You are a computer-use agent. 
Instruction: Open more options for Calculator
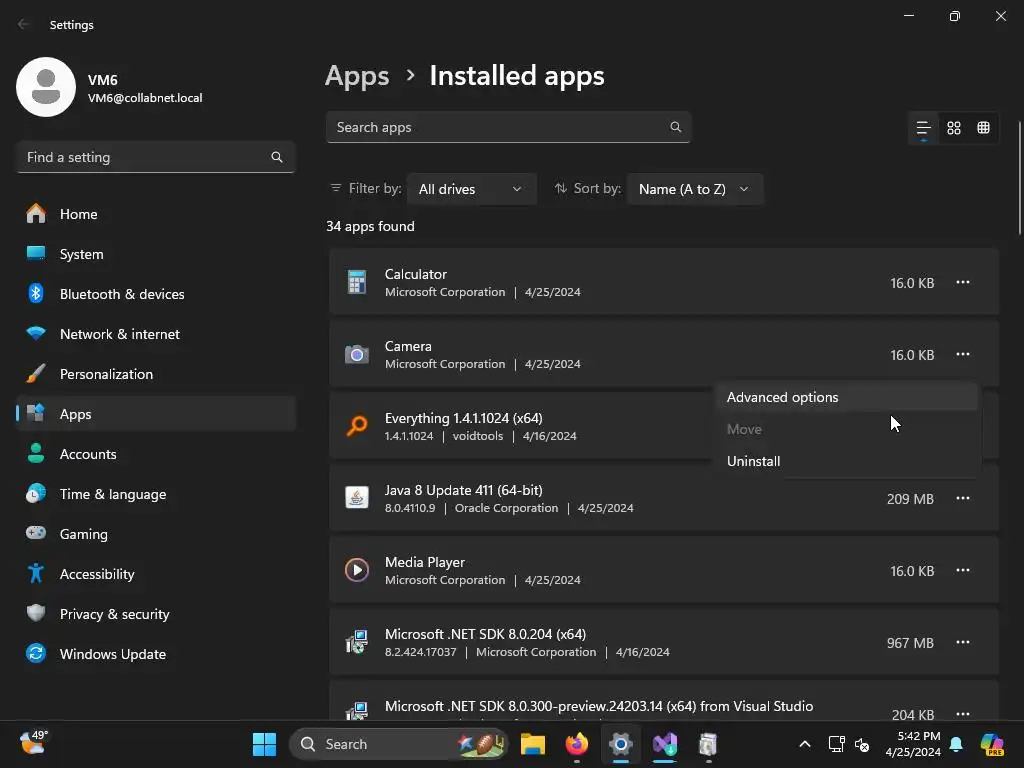click(963, 282)
